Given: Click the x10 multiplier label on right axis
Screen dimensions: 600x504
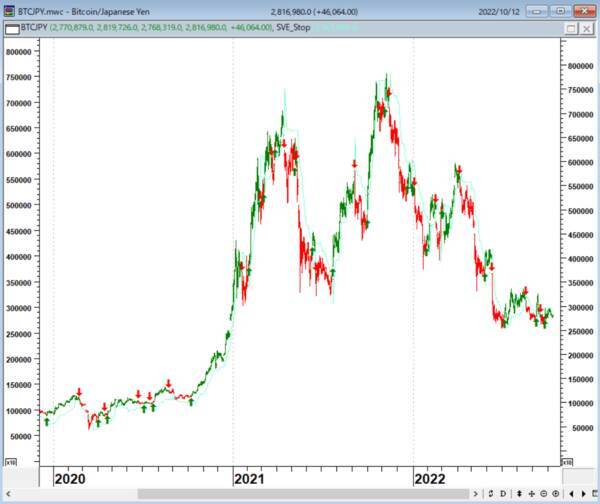Looking at the screenshot, I should click(567, 462).
